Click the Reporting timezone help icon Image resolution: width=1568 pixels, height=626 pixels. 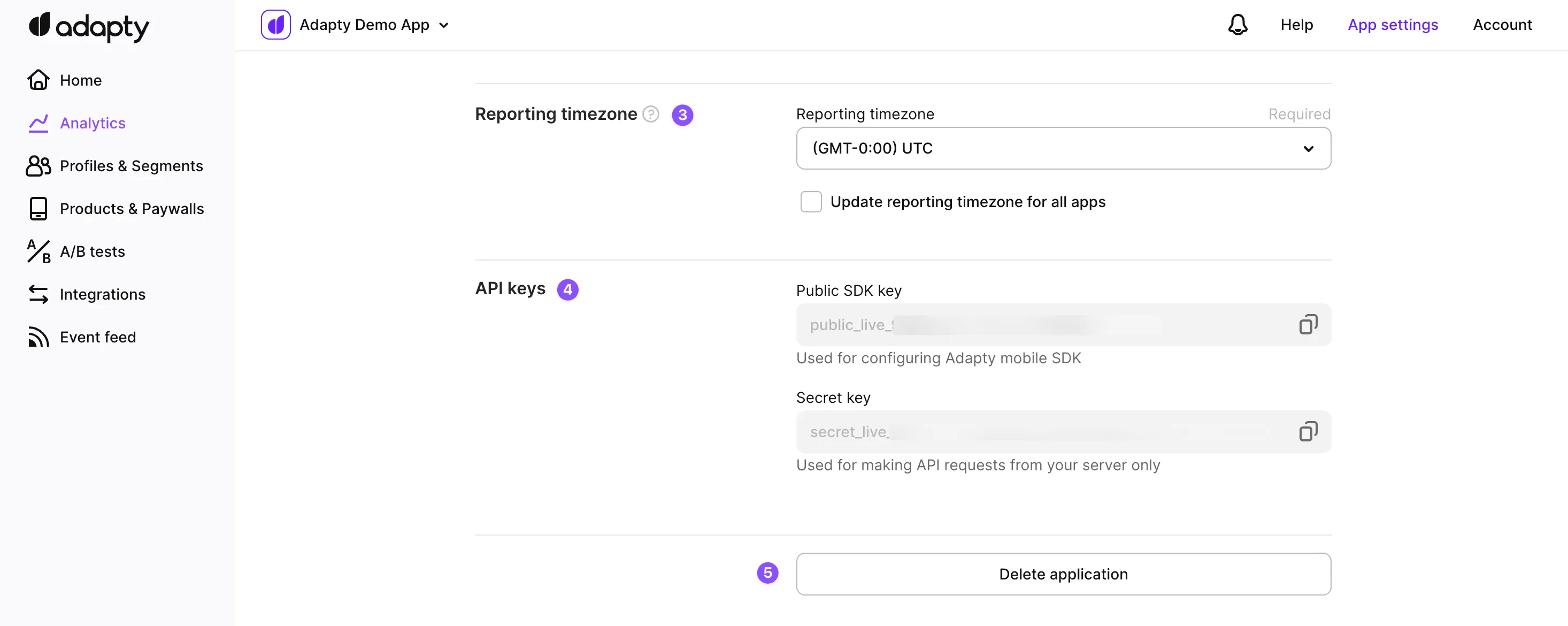[651, 114]
